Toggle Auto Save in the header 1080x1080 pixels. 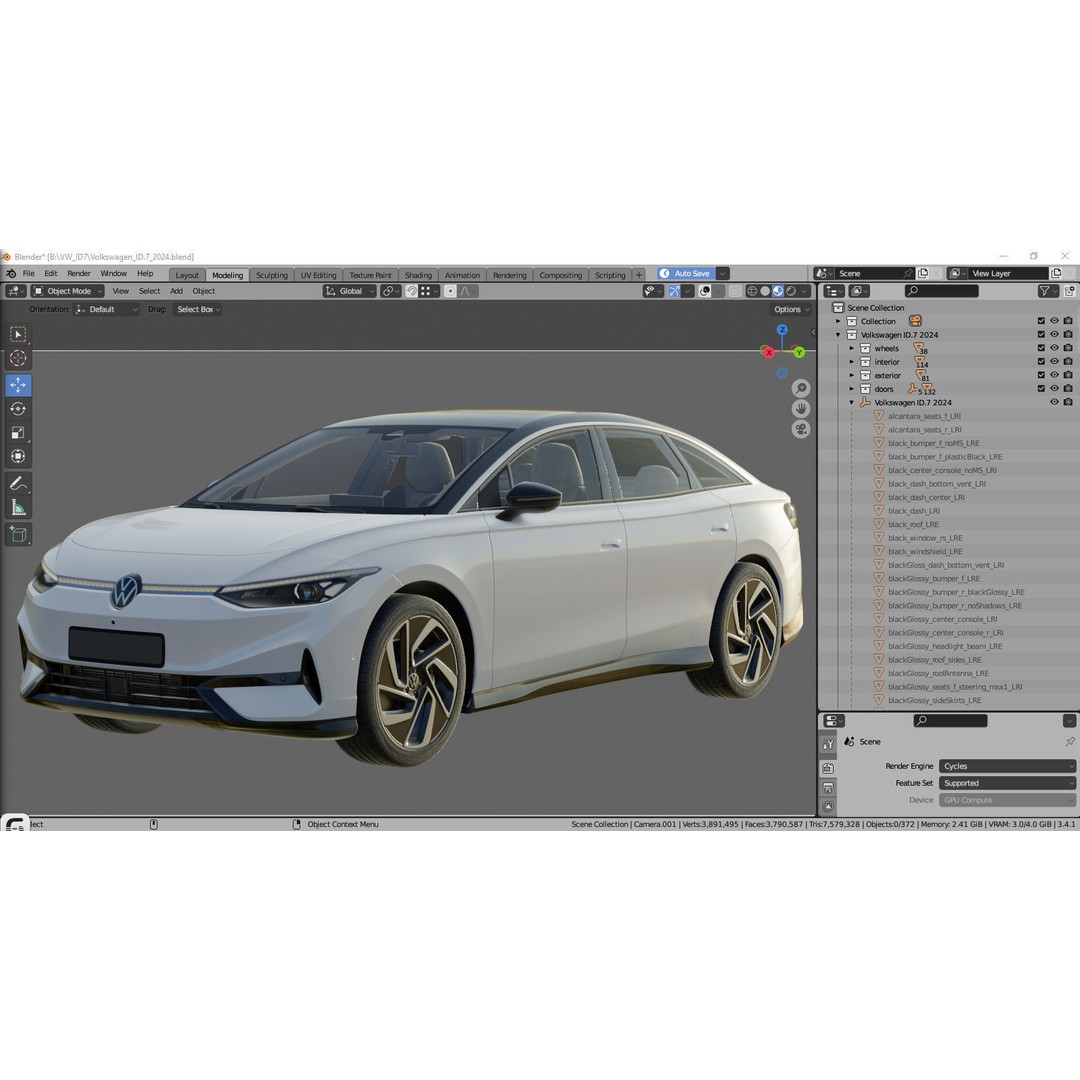(688, 273)
